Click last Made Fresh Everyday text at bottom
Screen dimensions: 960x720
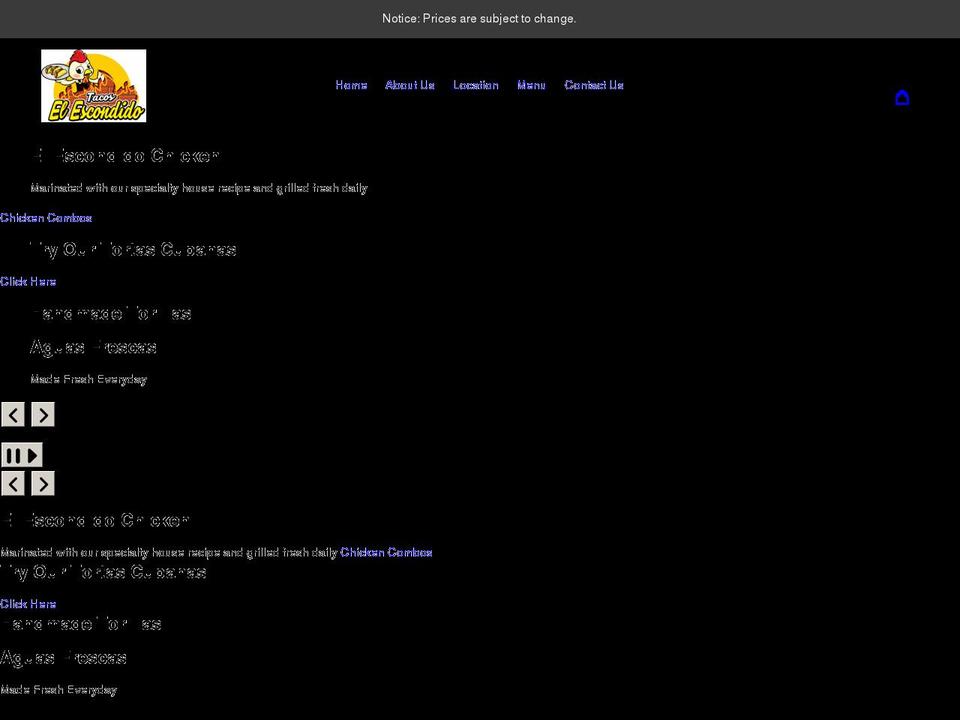(x=59, y=690)
